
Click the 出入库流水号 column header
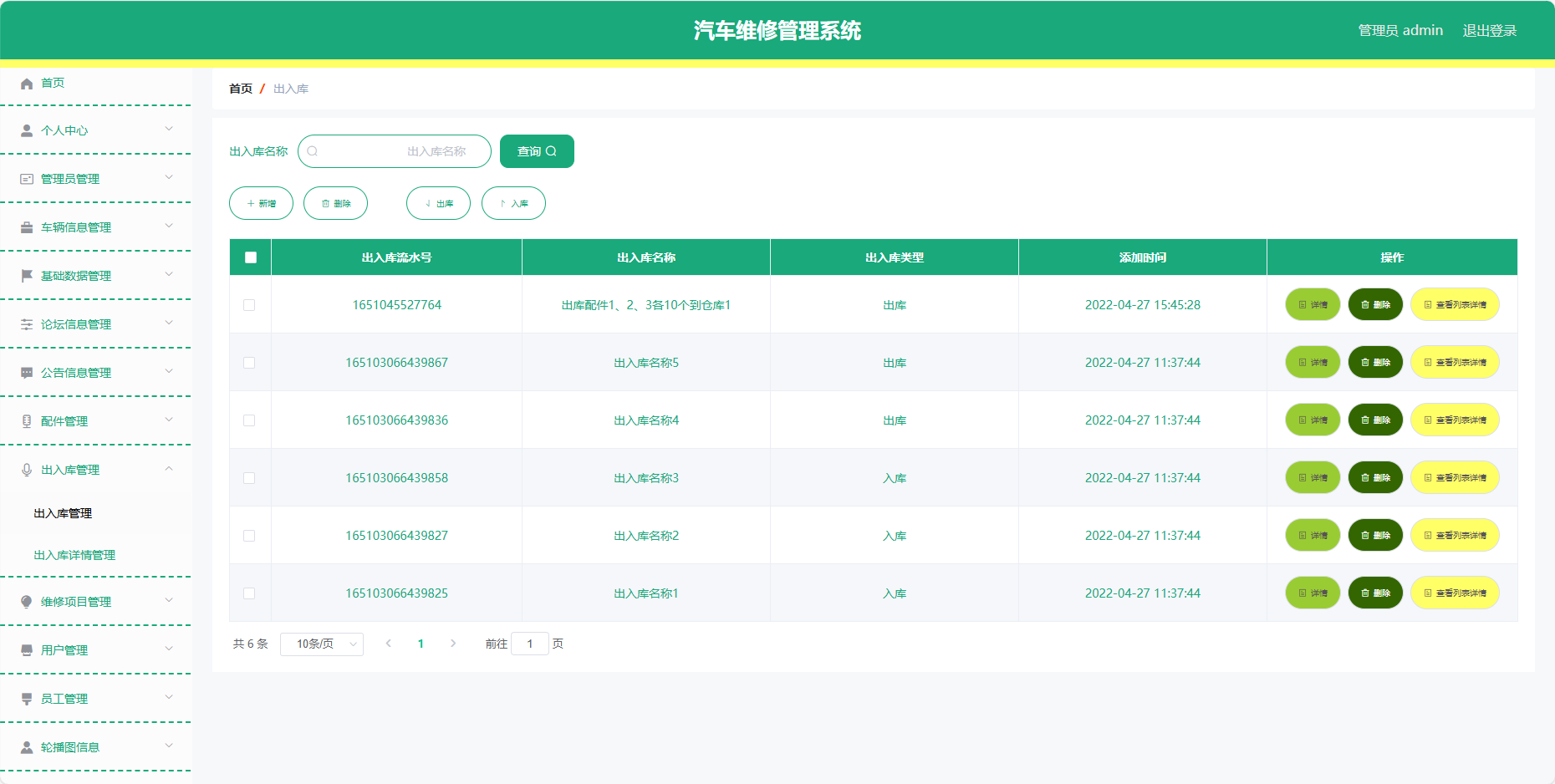pyautogui.click(x=396, y=257)
